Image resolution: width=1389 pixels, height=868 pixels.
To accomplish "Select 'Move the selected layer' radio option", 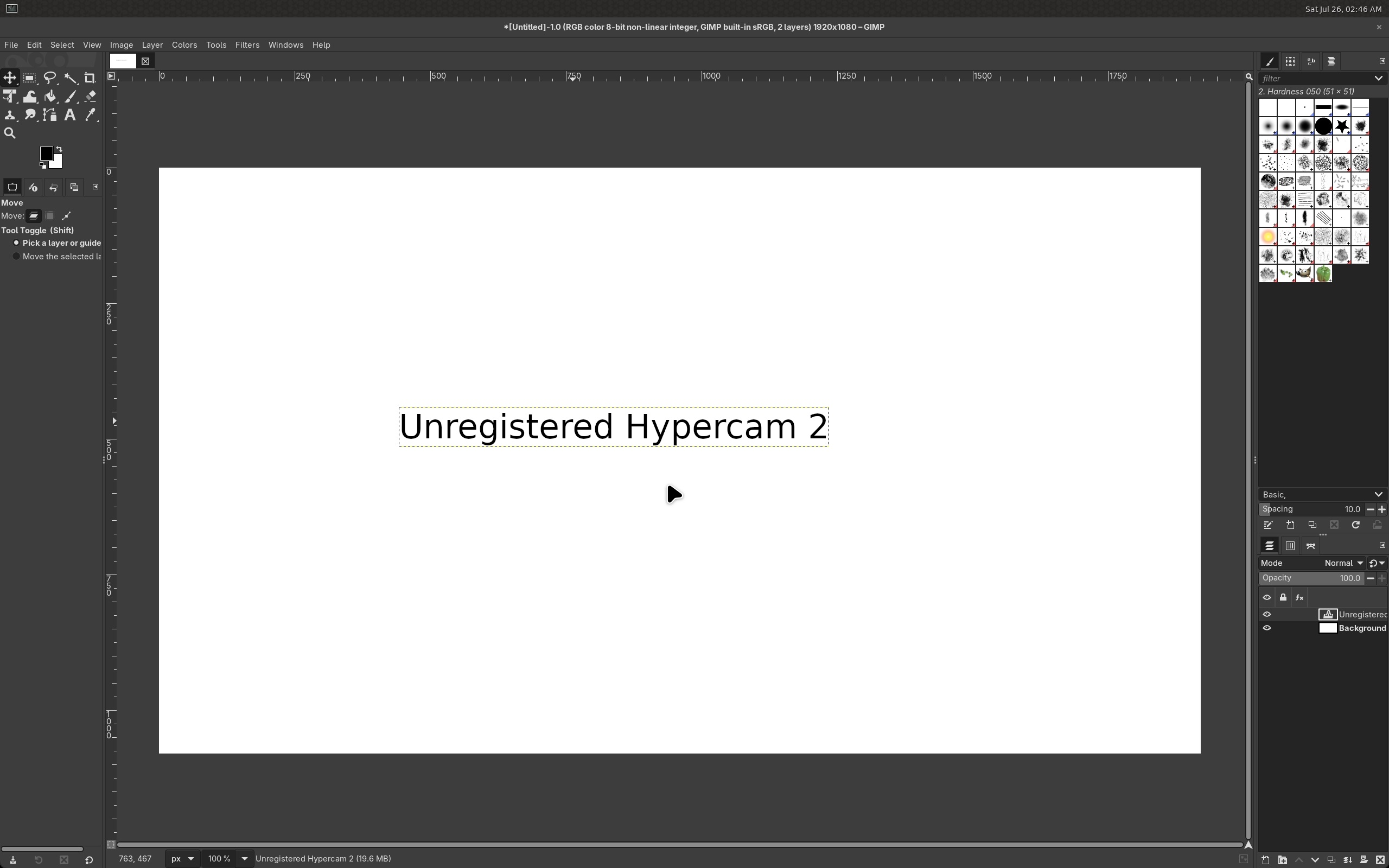I will (x=17, y=257).
